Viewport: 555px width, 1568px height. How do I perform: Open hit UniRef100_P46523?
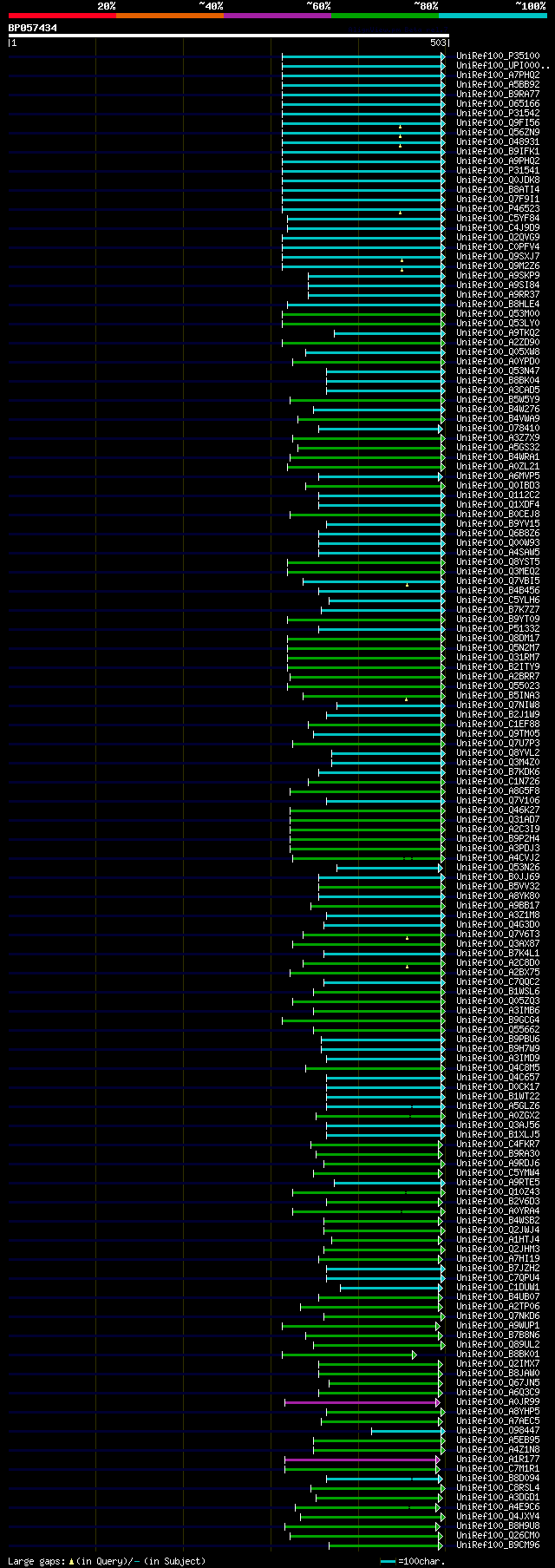click(x=498, y=209)
